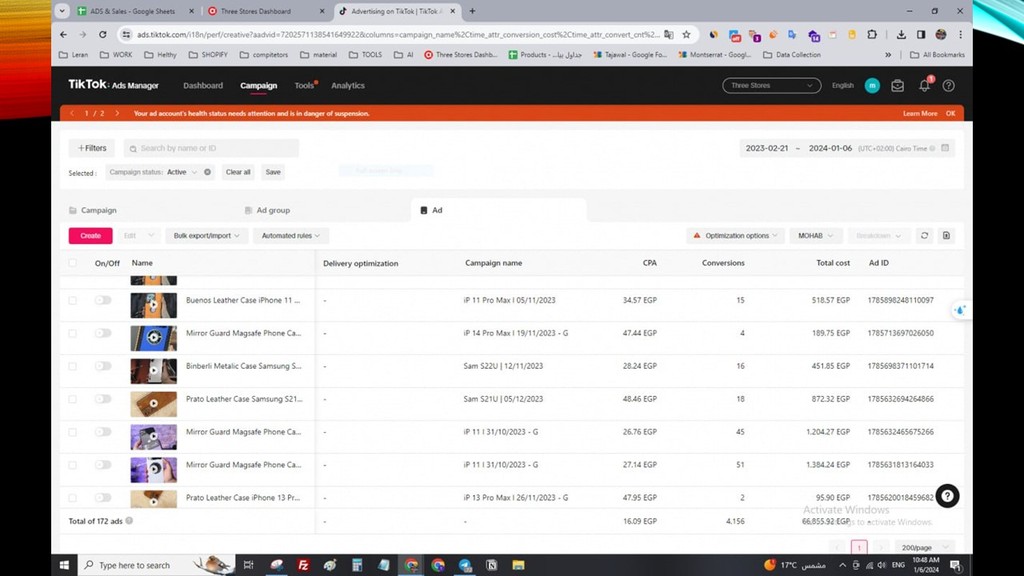Check the Binberli Metalic Case row checkbox
The height and width of the screenshot is (576, 1024).
pos(72,366)
